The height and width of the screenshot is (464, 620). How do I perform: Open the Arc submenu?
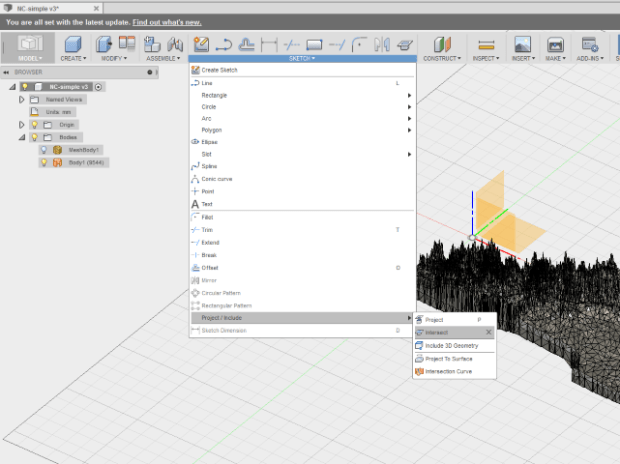(302, 118)
